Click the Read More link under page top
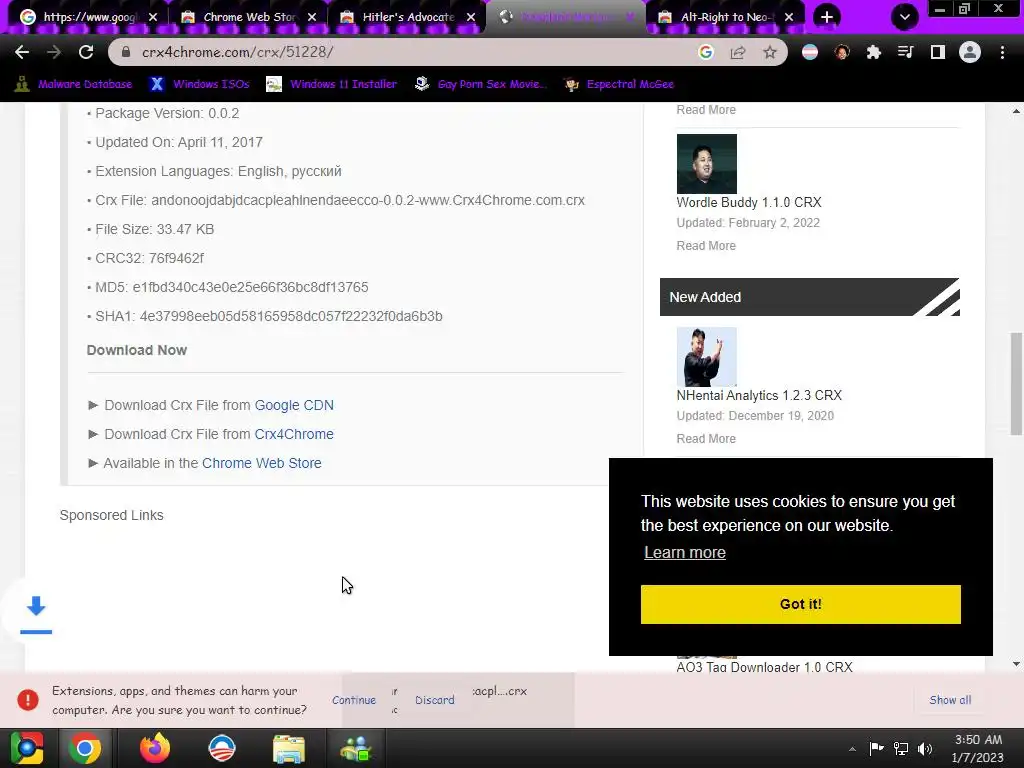 point(706,110)
